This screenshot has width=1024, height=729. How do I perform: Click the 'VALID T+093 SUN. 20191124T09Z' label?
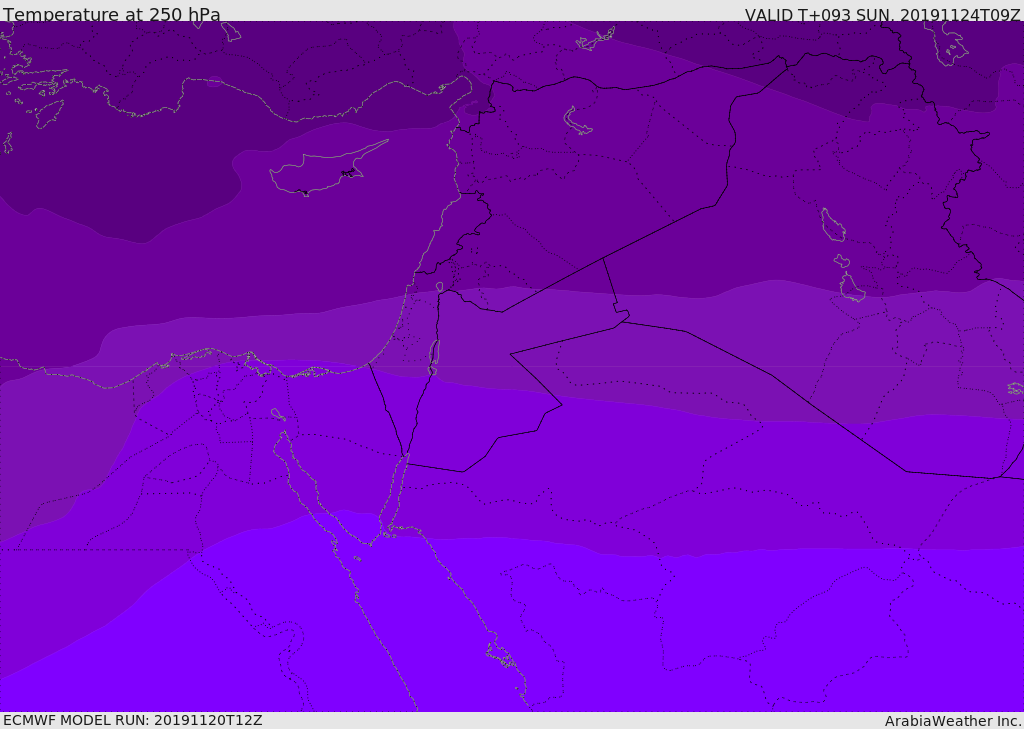click(x=882, y=14)
